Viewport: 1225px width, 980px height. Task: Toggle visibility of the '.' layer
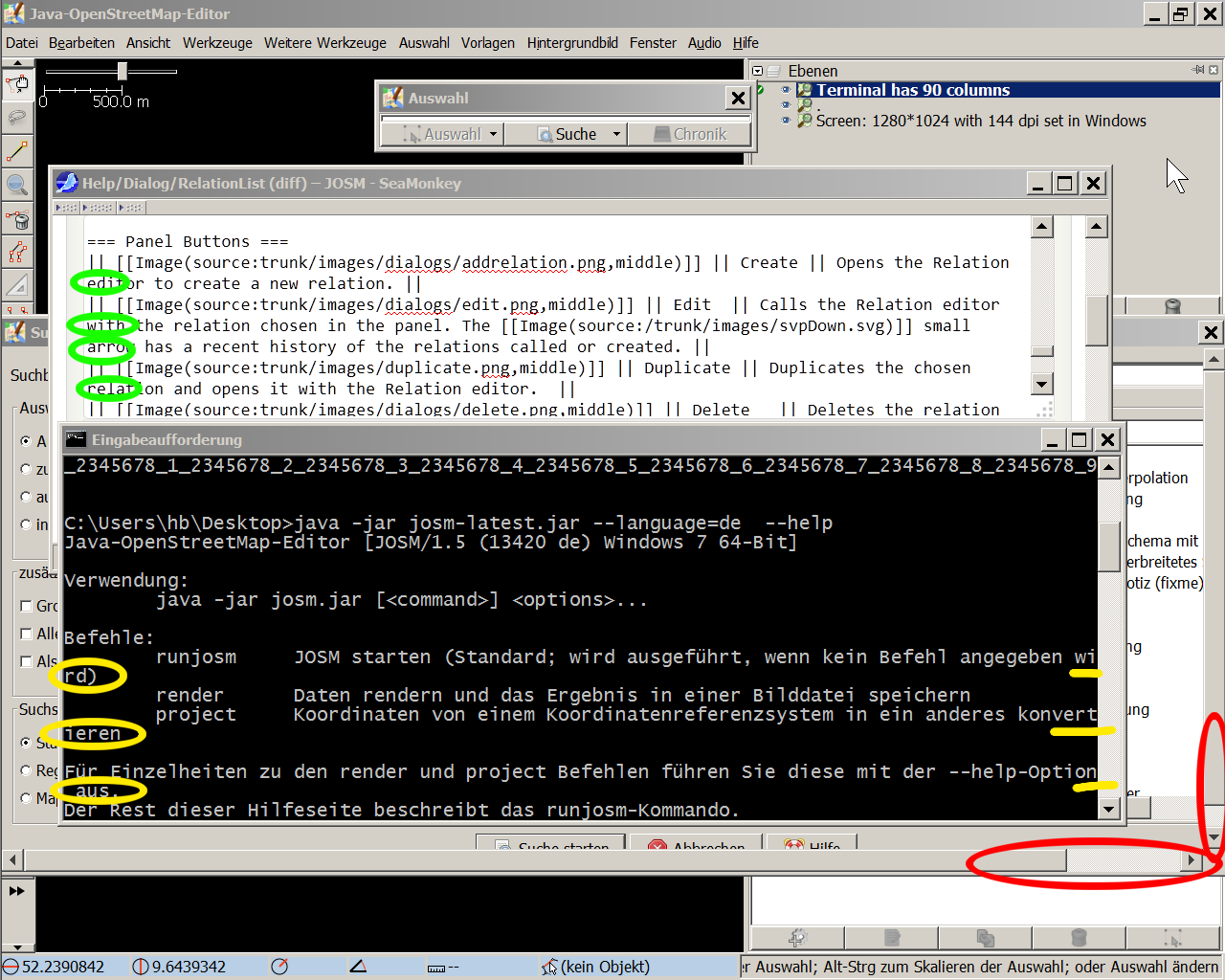[x=786, y=105]
